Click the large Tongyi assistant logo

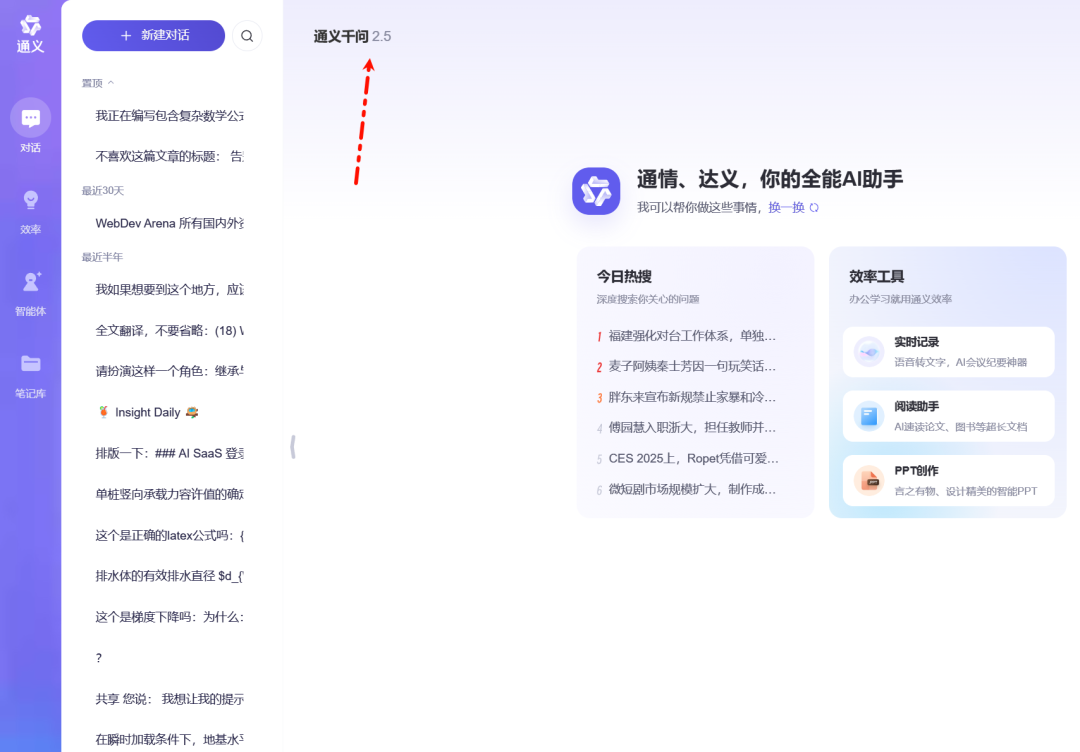point(596,191)
